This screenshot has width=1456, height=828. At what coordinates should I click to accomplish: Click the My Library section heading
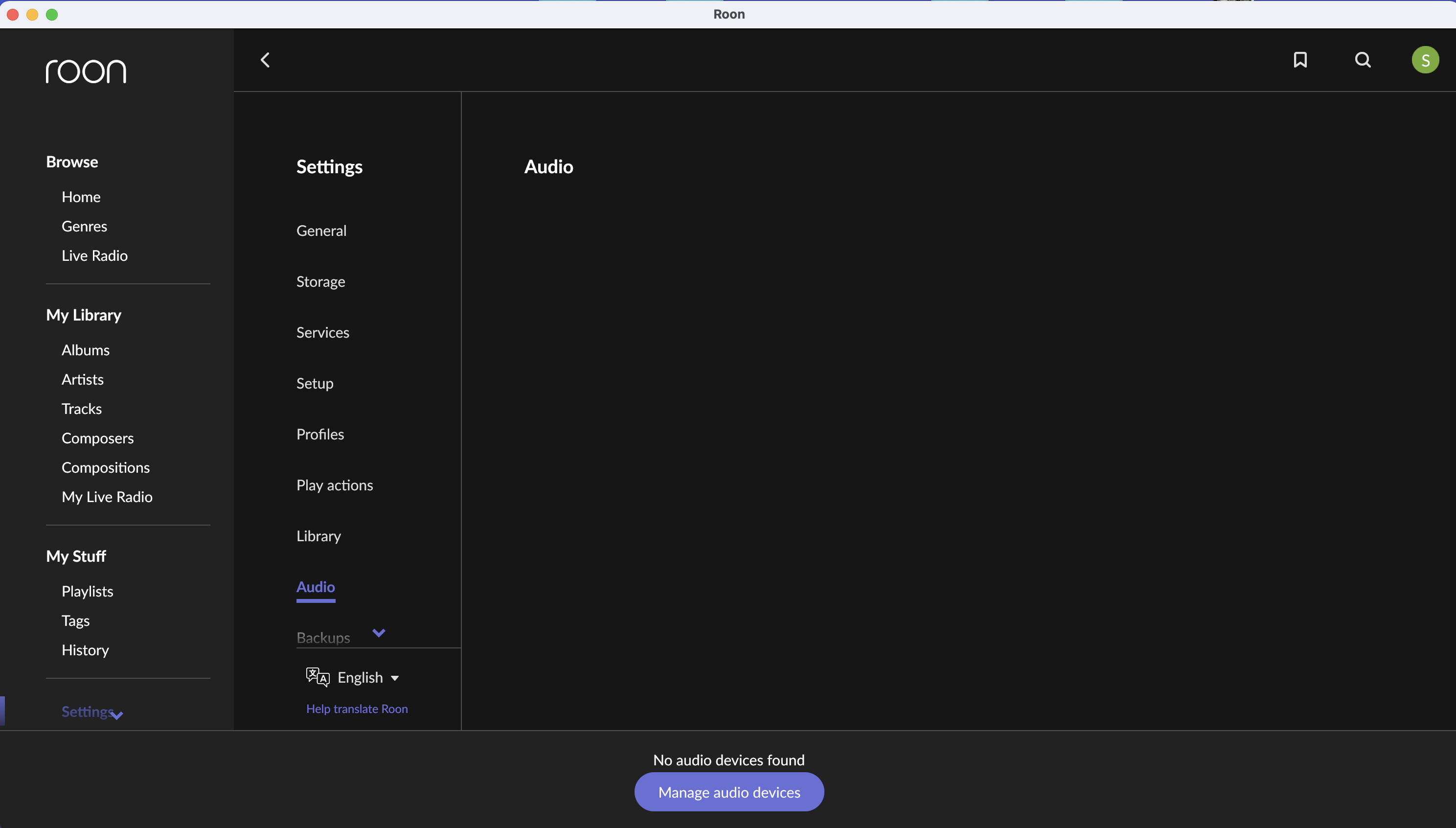[x=84, y=315]
